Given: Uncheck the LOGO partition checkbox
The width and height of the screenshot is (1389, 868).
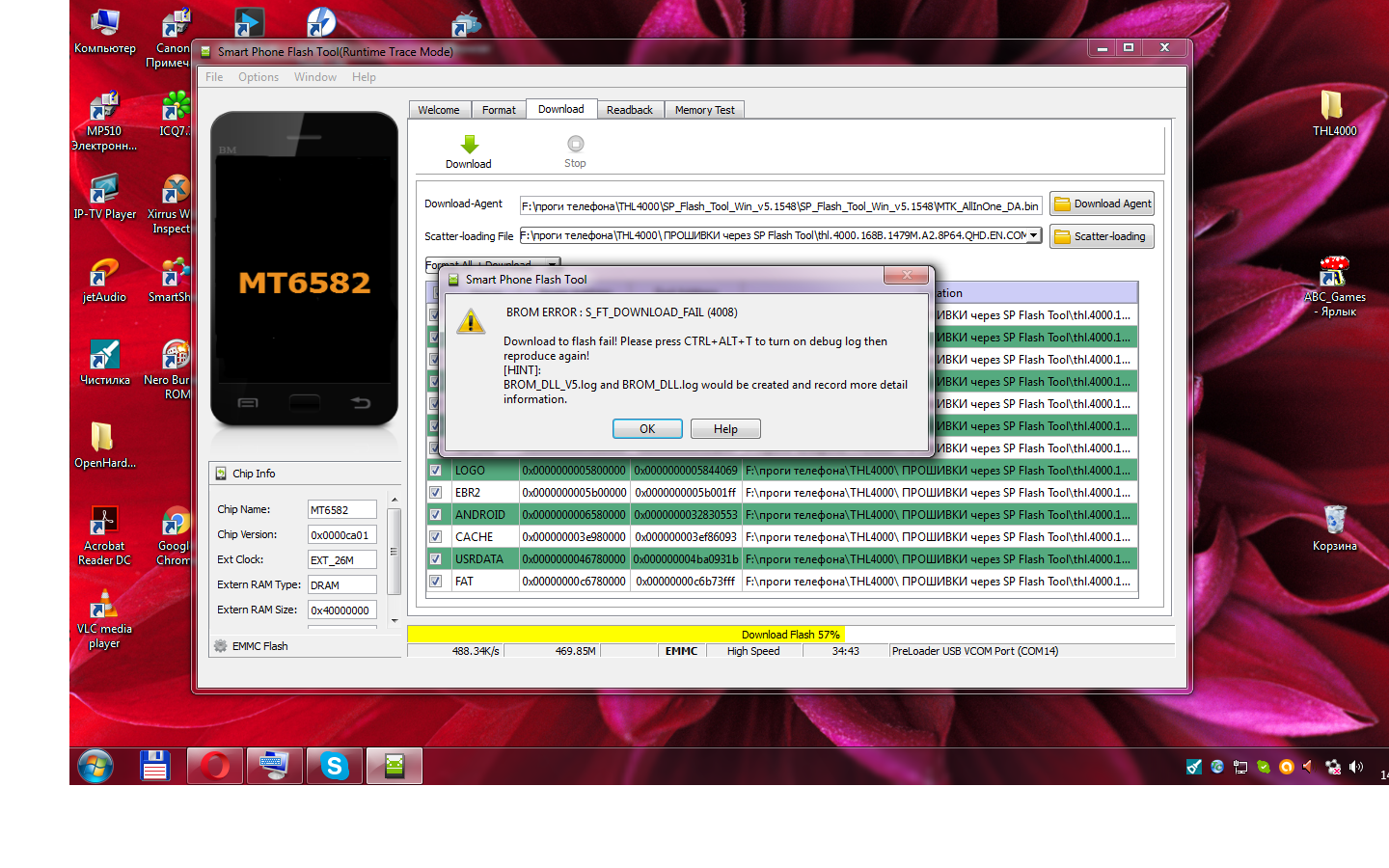Looking at the screenshot, I should coord(435,471).
